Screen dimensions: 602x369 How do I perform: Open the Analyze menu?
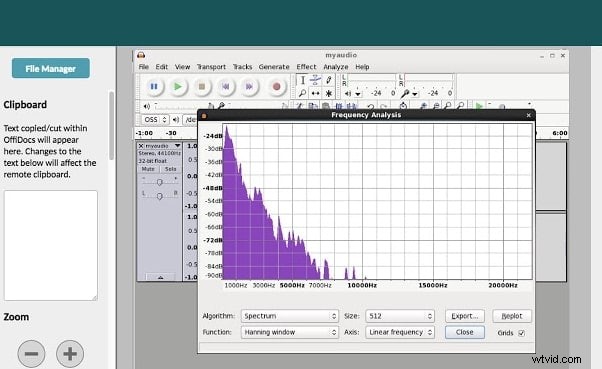click(x=336, y=67)
